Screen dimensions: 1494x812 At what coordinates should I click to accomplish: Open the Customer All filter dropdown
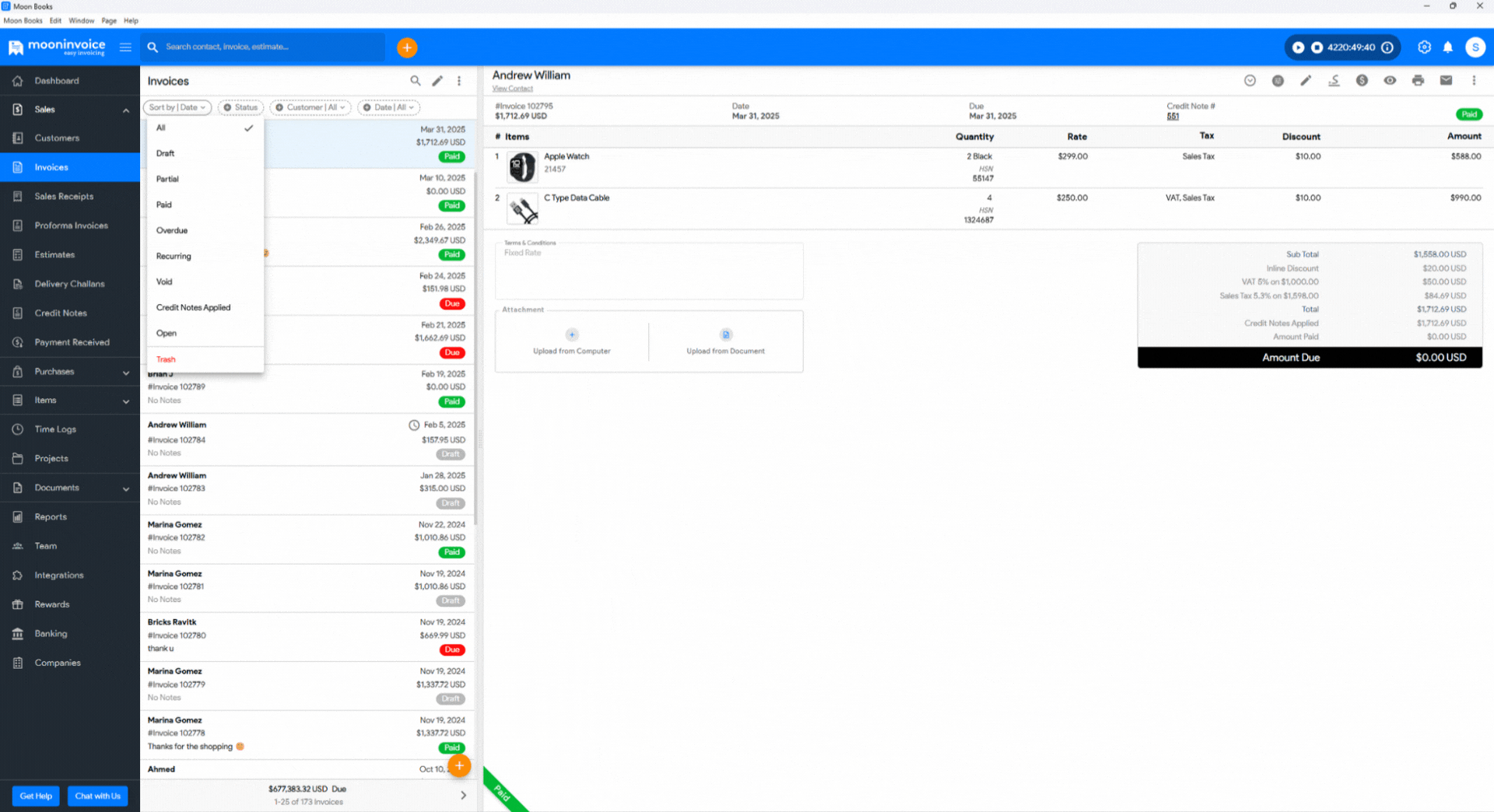pyautogui.click(x=311, y=108)
